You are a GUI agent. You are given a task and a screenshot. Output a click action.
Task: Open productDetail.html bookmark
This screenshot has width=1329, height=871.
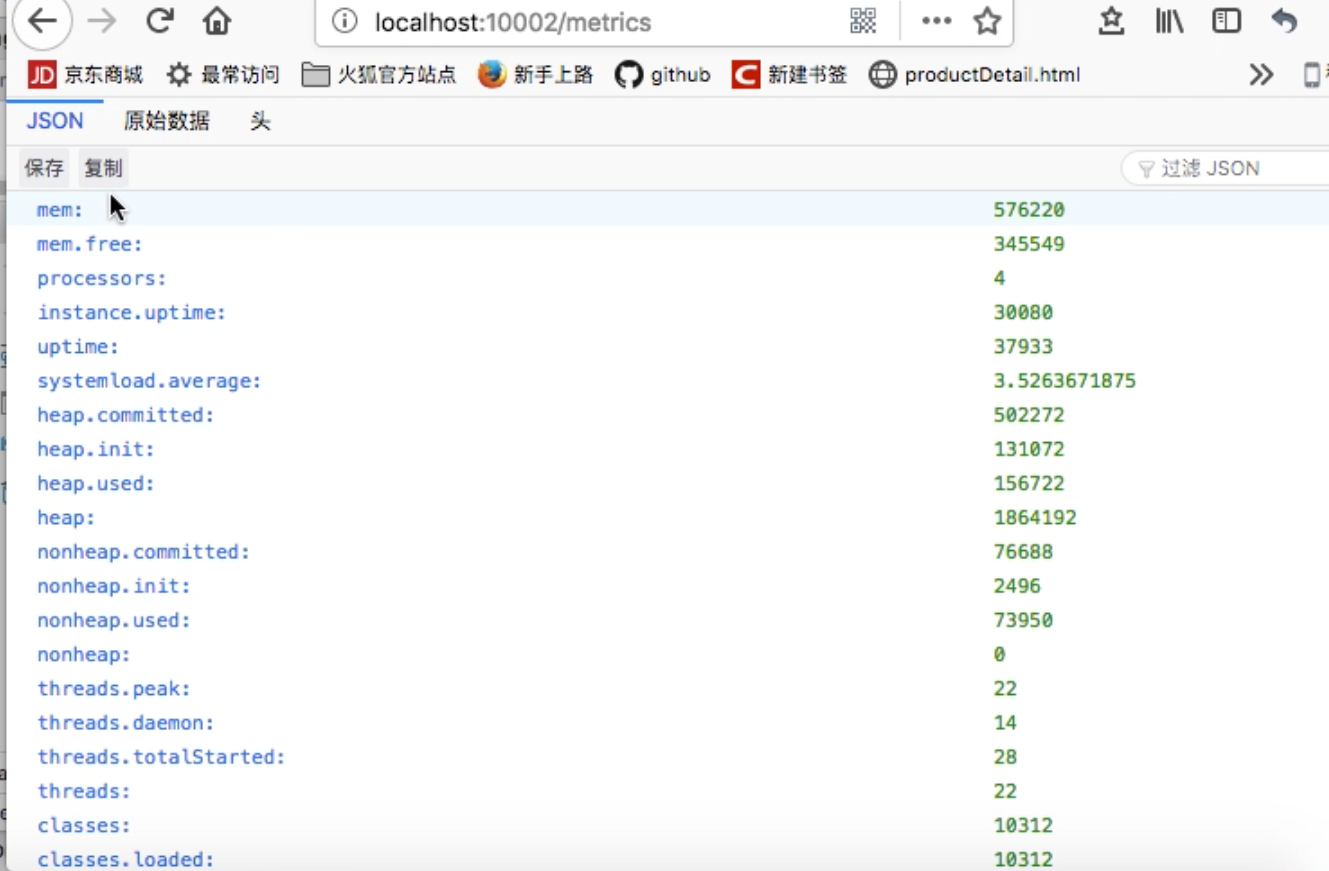pos(974,74)
